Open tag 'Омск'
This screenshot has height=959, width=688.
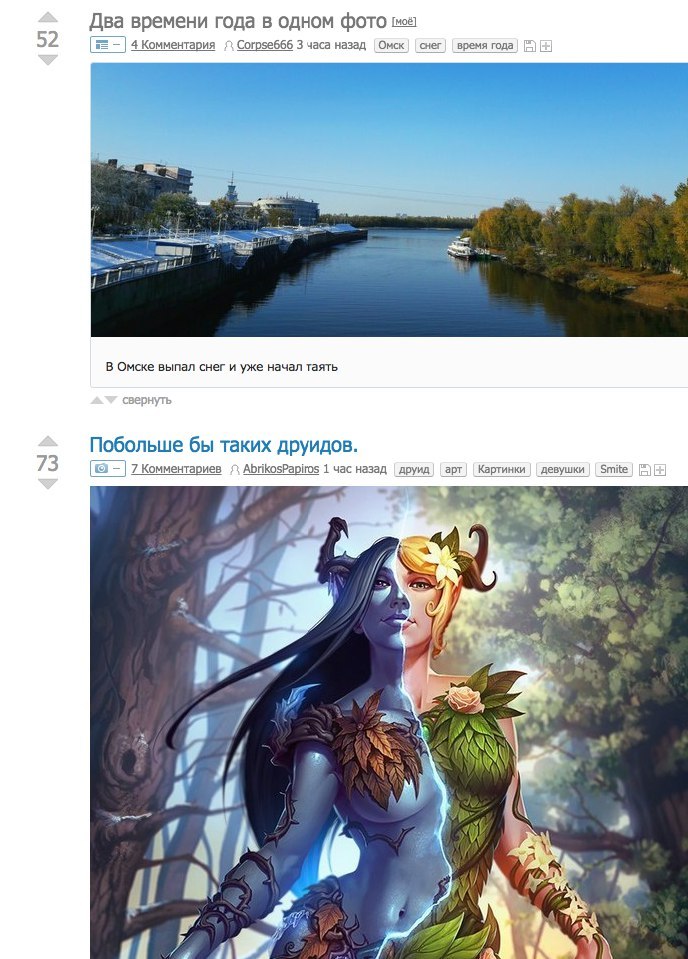point(391,45)
